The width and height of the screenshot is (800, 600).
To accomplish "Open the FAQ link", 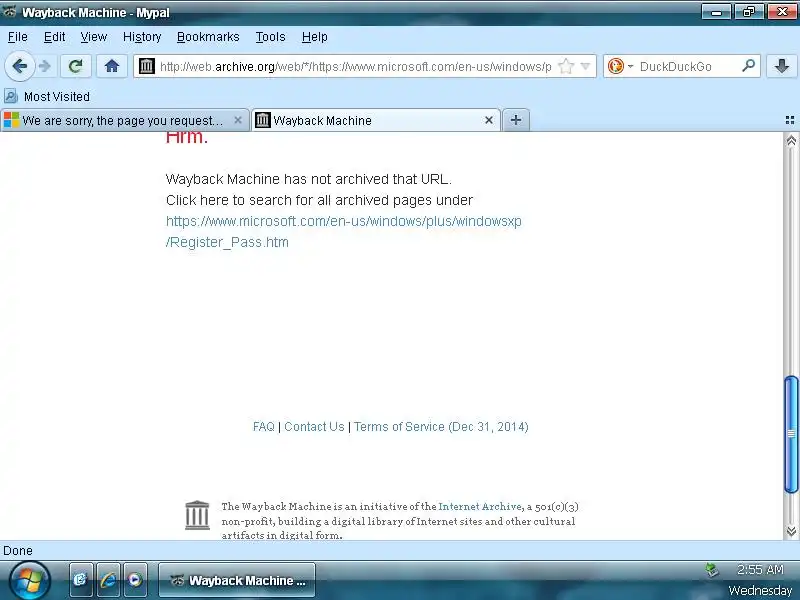I will 264,427.
